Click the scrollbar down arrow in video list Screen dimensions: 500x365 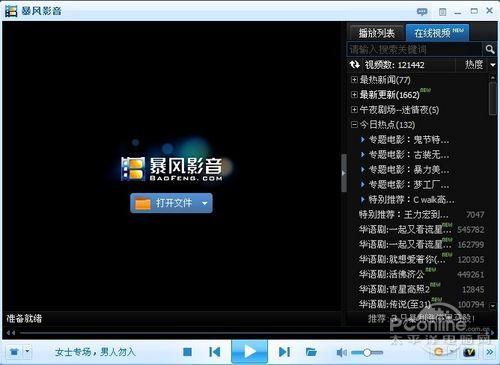pos(493,305)
